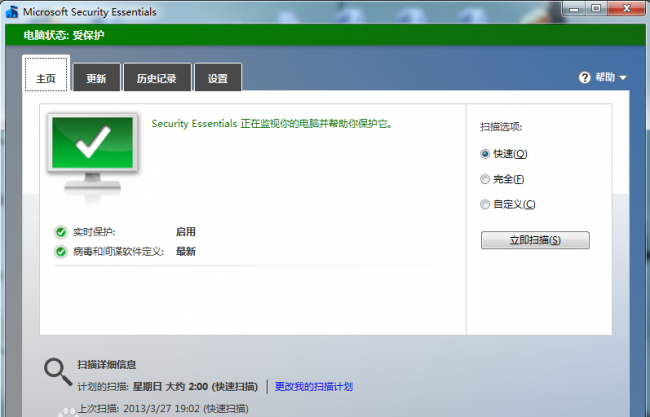Click the 扫描详细信息 heading

click(x=107, y=365)
